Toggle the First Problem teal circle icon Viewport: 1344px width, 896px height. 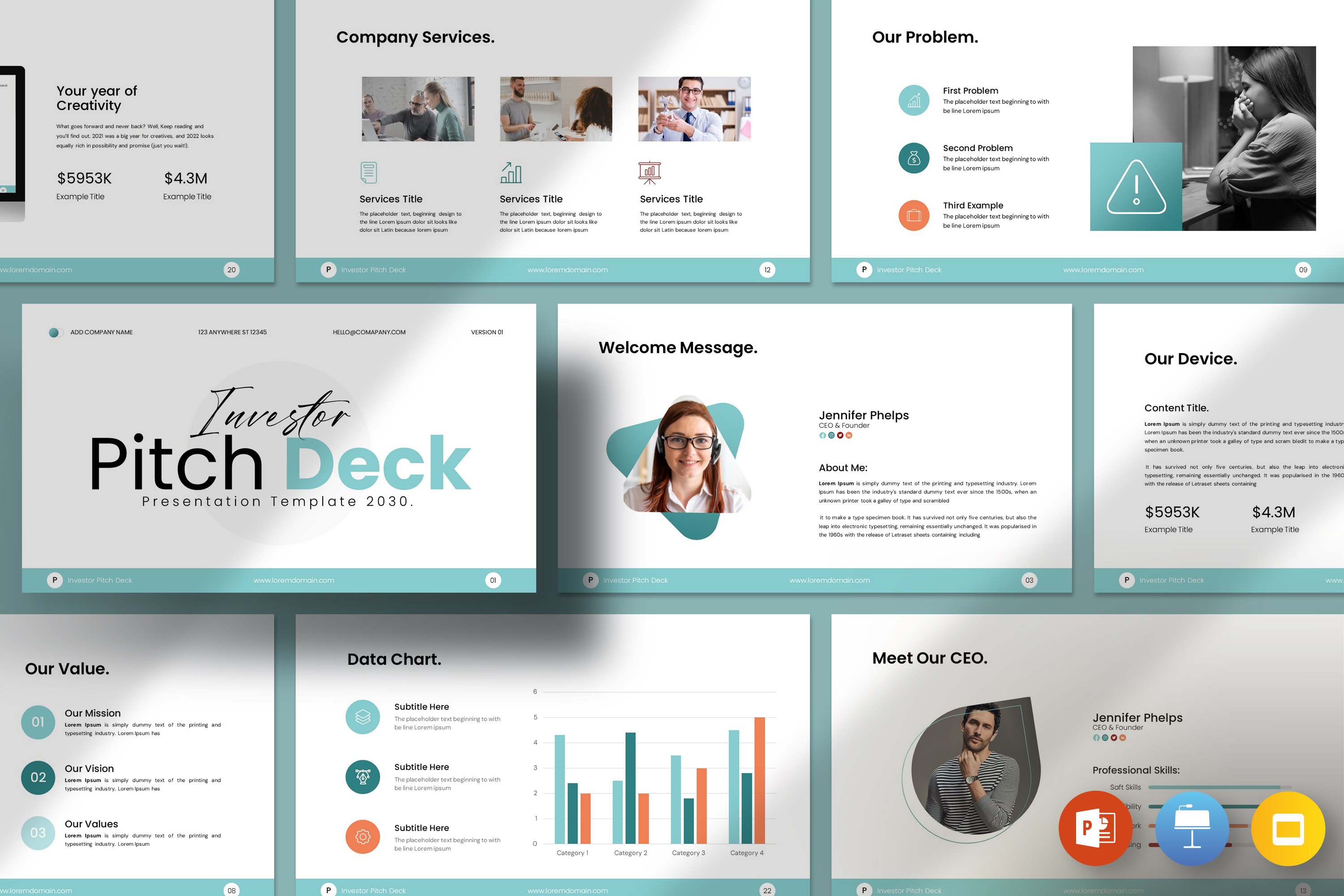914,101
